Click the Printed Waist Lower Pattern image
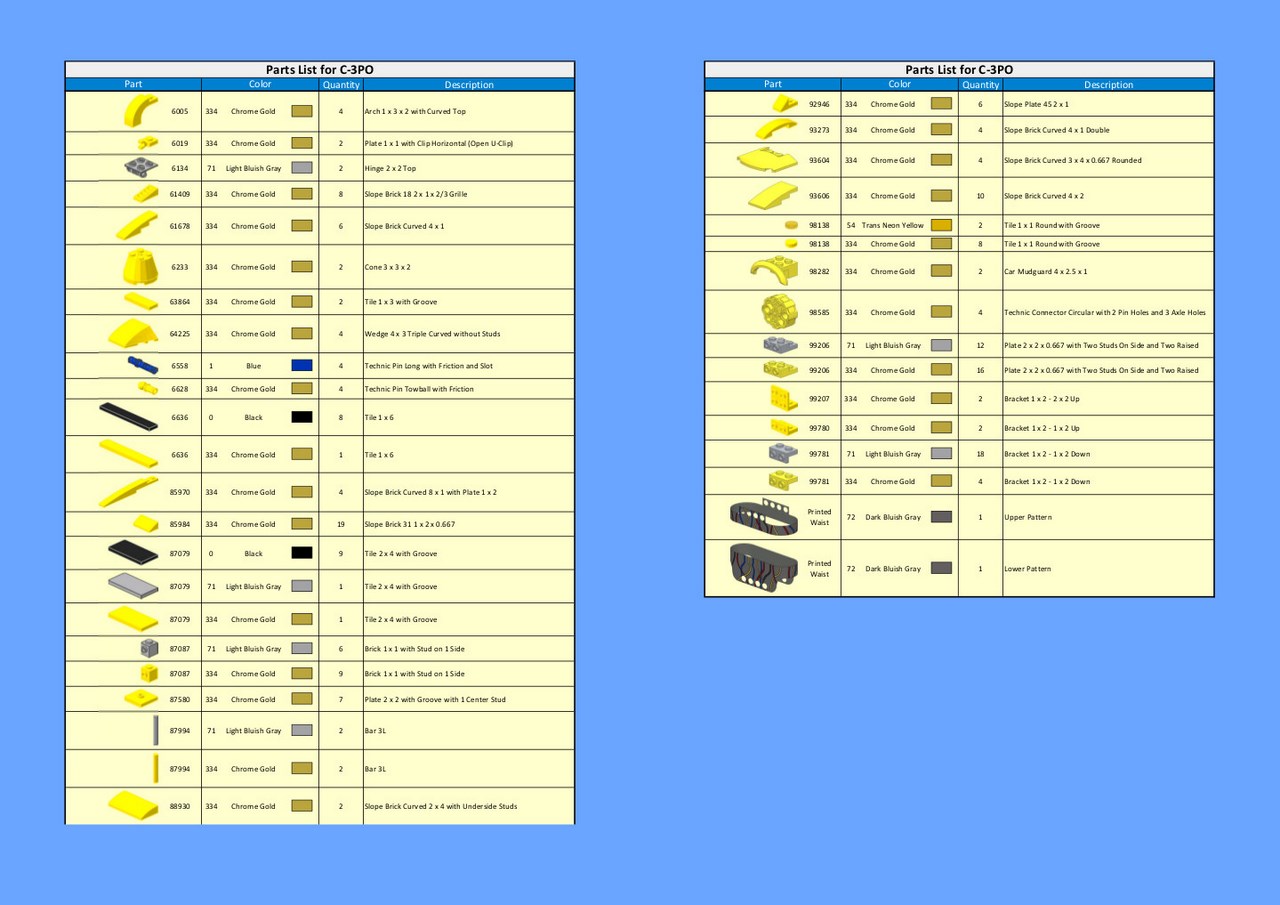 pos(765,567)
